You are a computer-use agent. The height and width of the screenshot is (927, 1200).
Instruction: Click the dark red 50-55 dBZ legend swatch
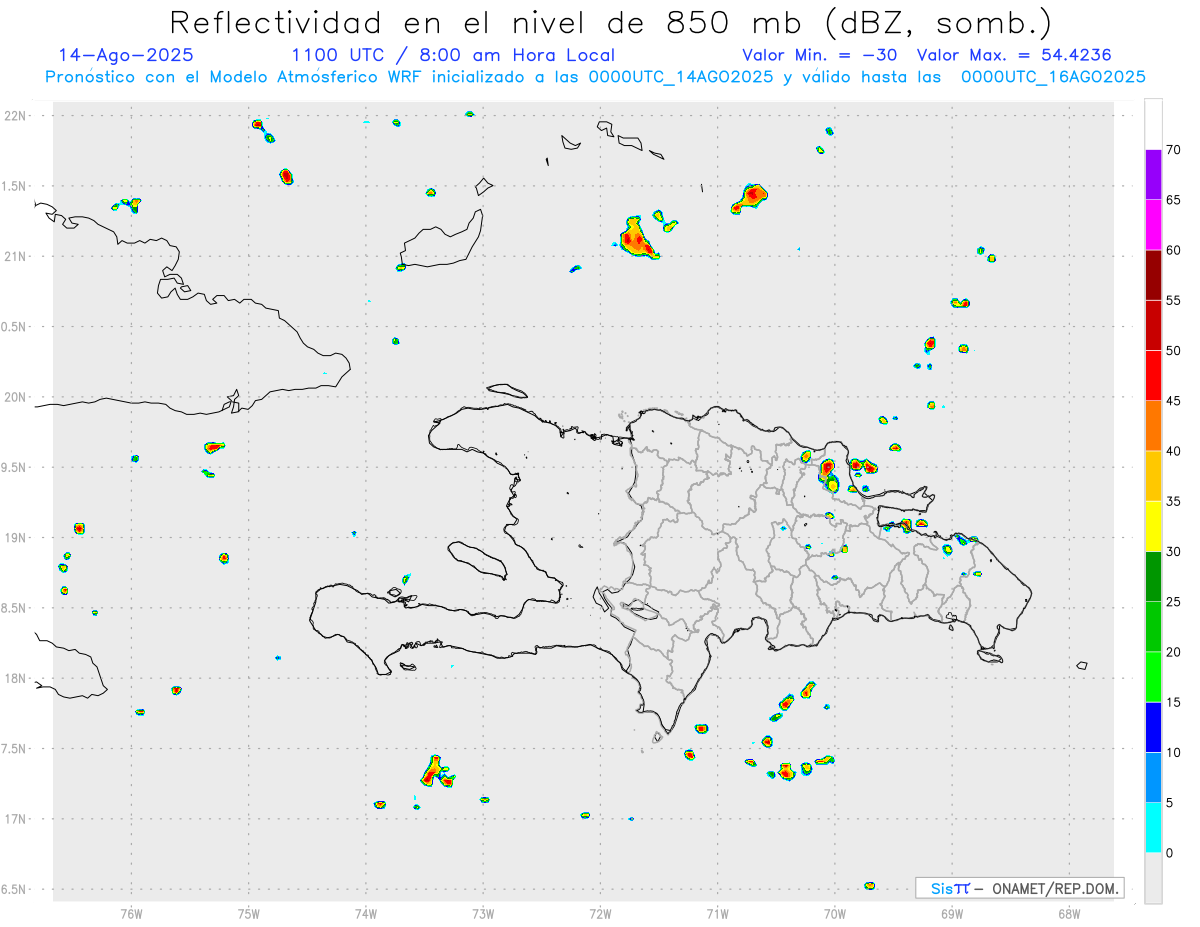coord(1153,325)
